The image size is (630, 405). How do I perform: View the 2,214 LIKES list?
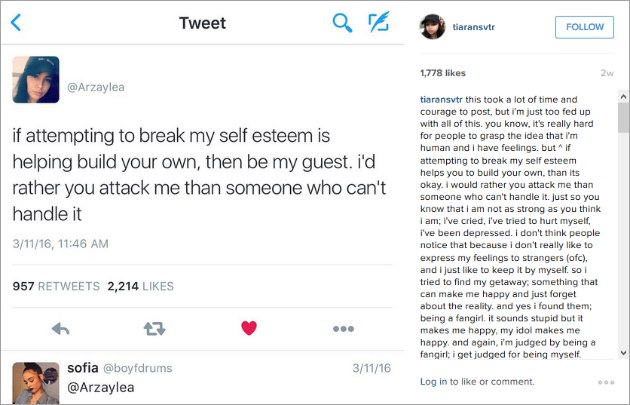(141, 286)
